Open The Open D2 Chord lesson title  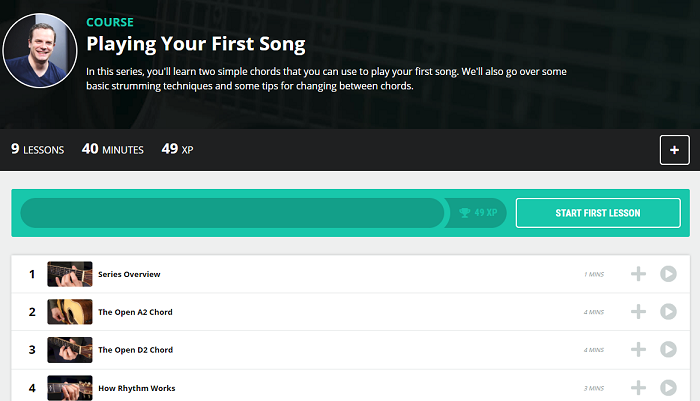pyautogui.click(x=135, y=350)
